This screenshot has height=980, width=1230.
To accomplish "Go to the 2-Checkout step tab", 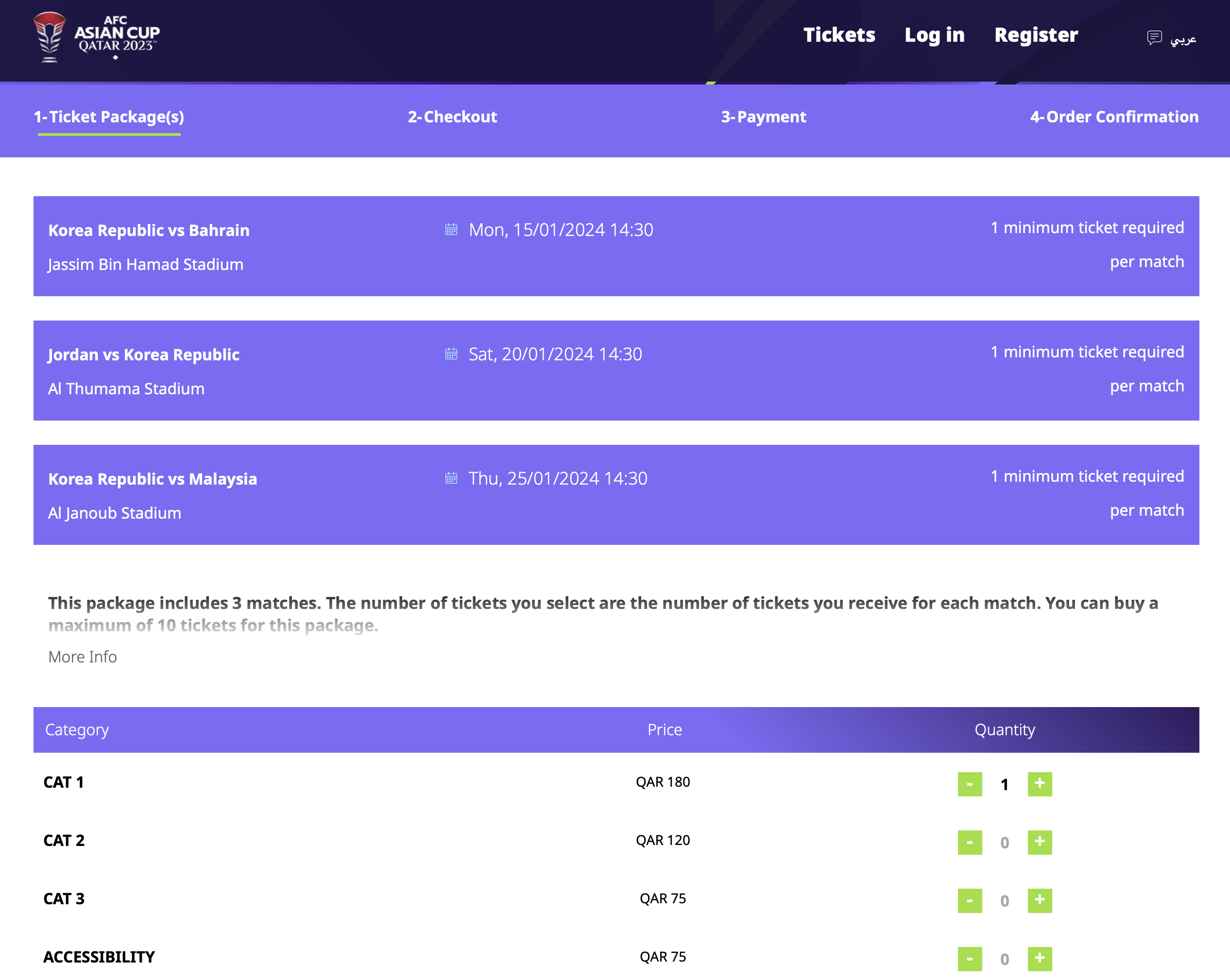I will (452, 117).
